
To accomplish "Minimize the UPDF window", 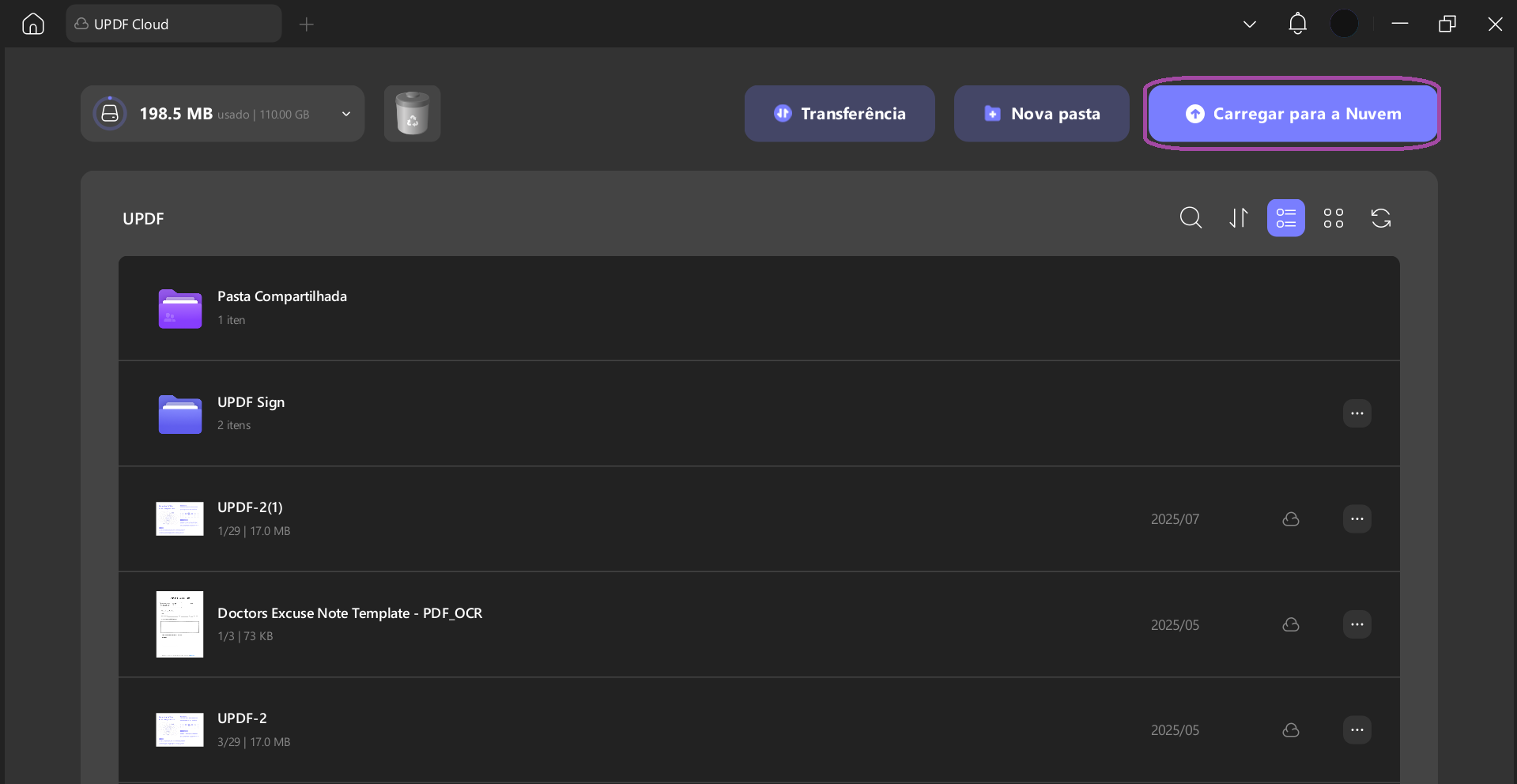I will click(x=1400, y=24).
